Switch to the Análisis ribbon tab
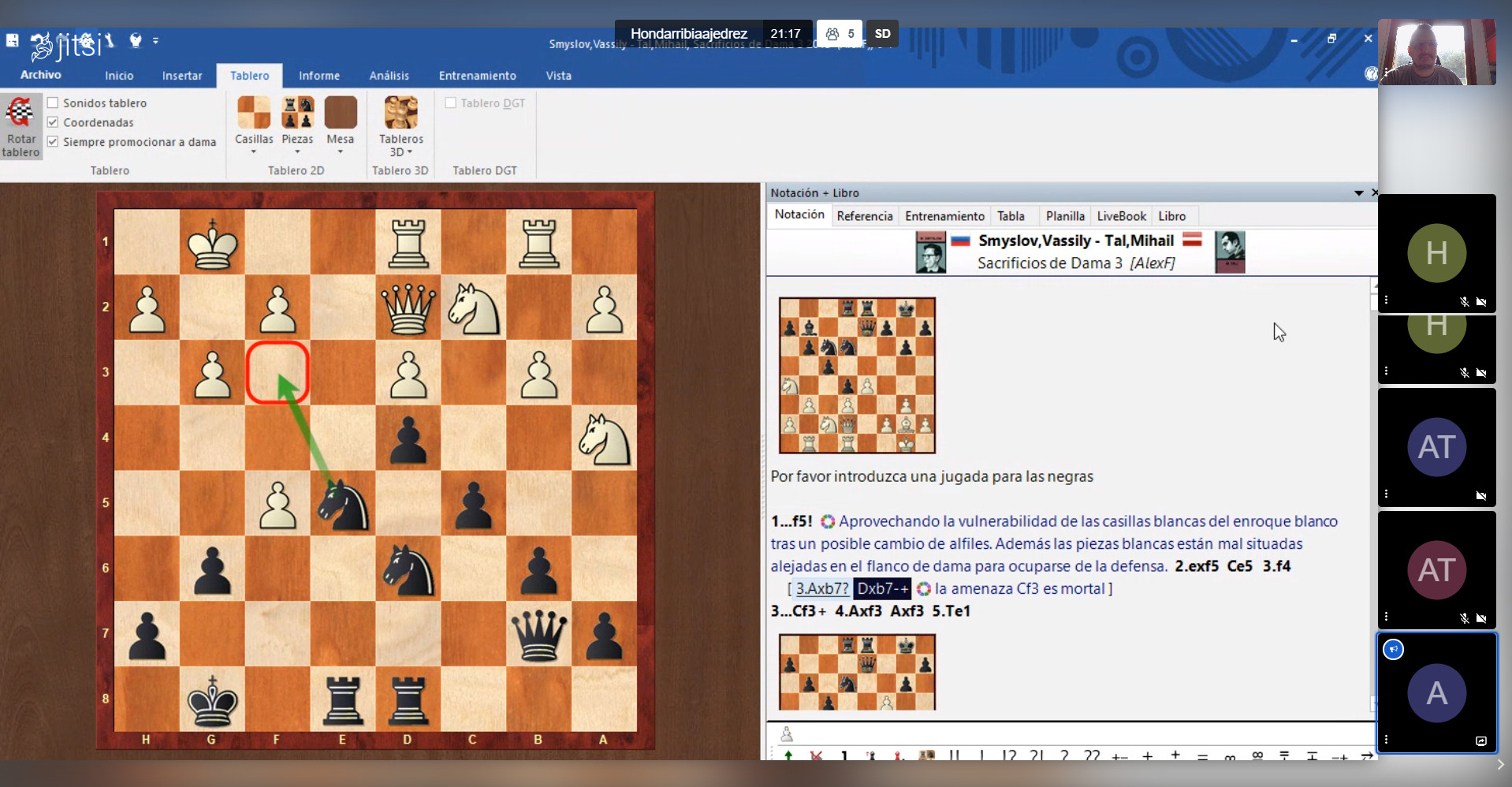Screen dimensions: 1512x787 point(389,76)
